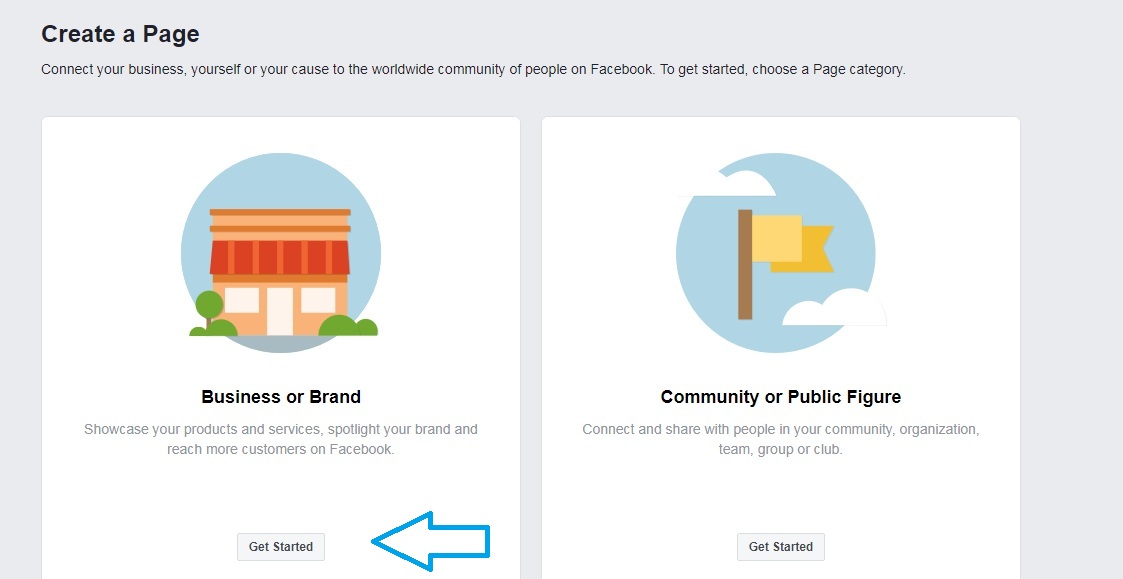Click the store's front door graphic
Image resolution: width=1123 pixels, height=579 pixels.
click(280, 312)
